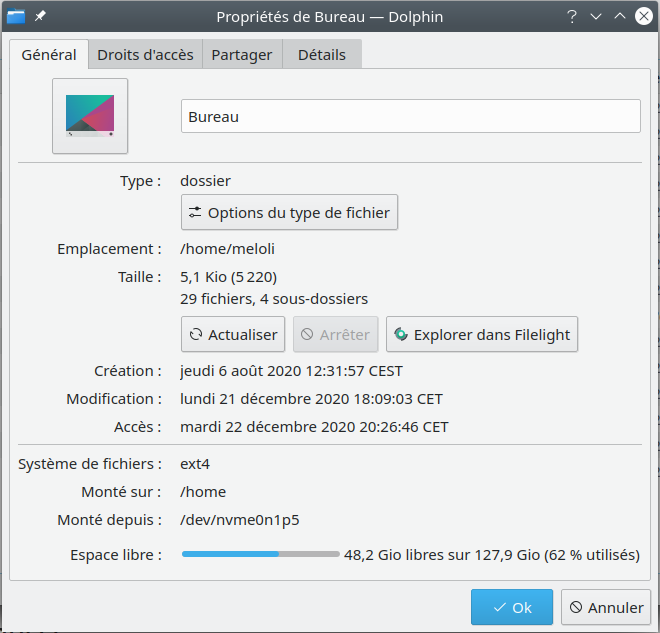Image resolution: width=660 pixels, height=633 pixels.
Task: Open Options du type de fichier
Action: click(x=289, y=213)
